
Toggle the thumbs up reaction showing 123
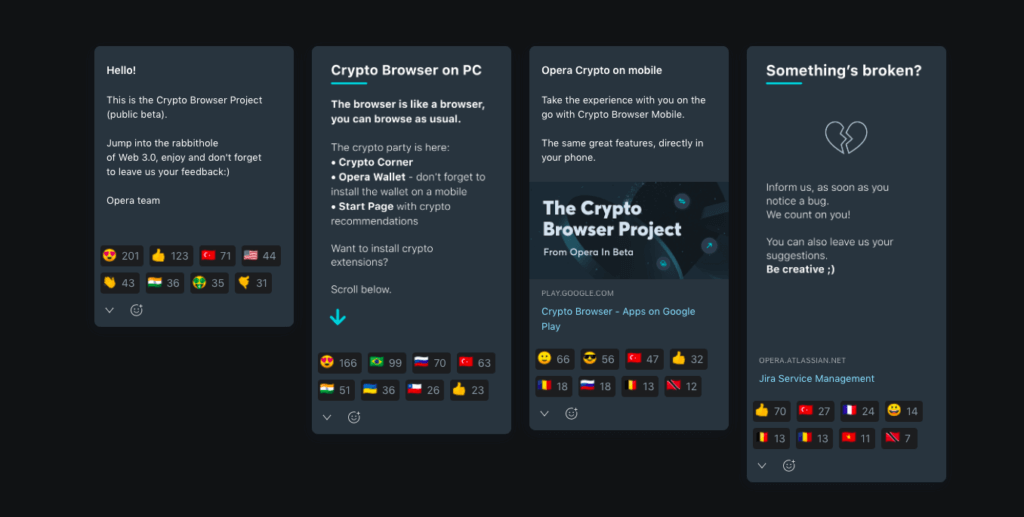[x=170, y=255]
